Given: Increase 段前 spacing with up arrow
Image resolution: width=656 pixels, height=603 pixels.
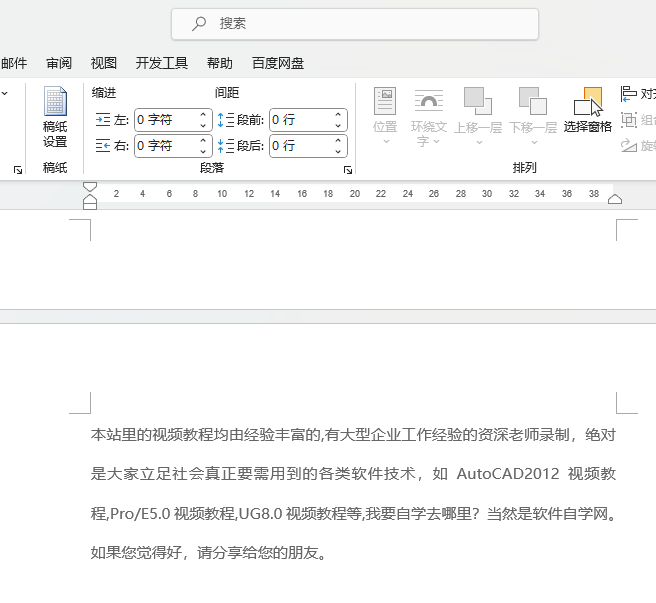Looking at the screenshot, I should click(338, 115).
